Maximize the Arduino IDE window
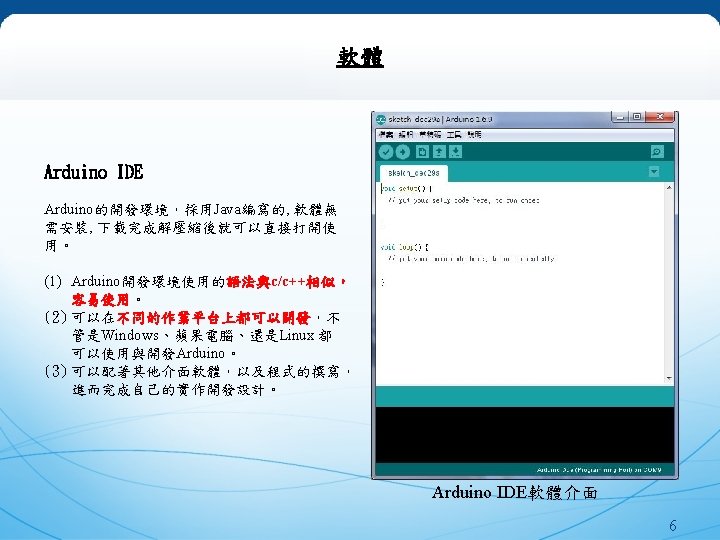Image resolution: width=720 pixels, height=540 pixels. [x=637, y=117]
